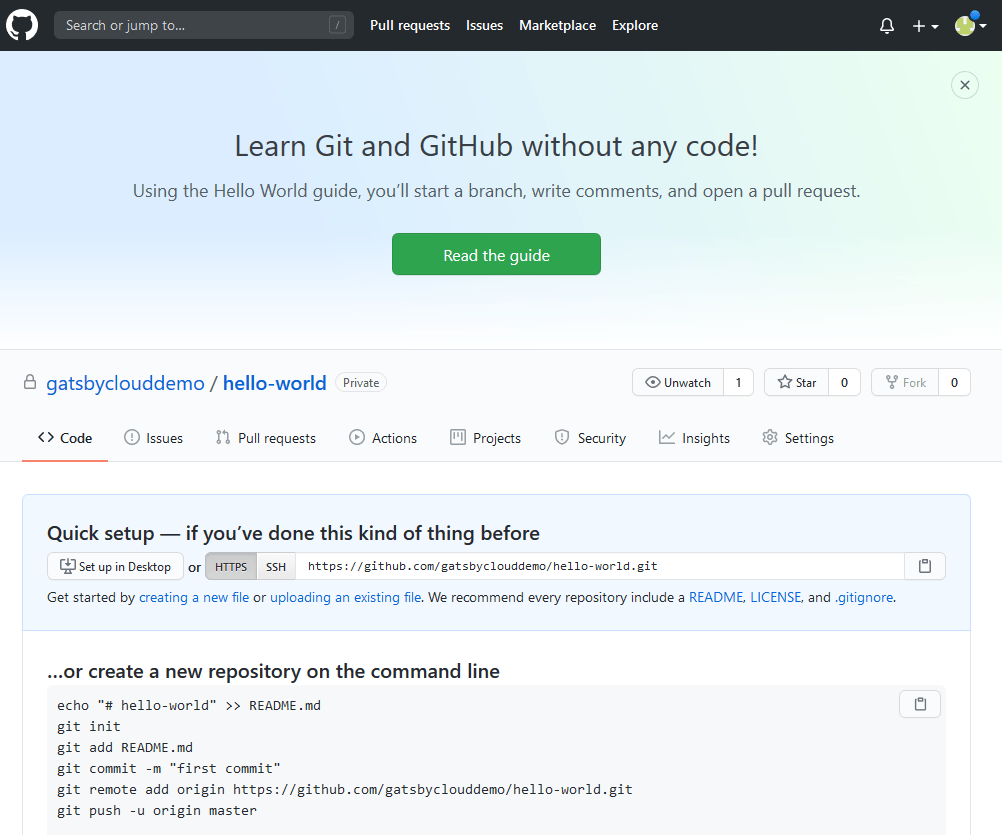Click 'git add README.md' line

(125, 747)
